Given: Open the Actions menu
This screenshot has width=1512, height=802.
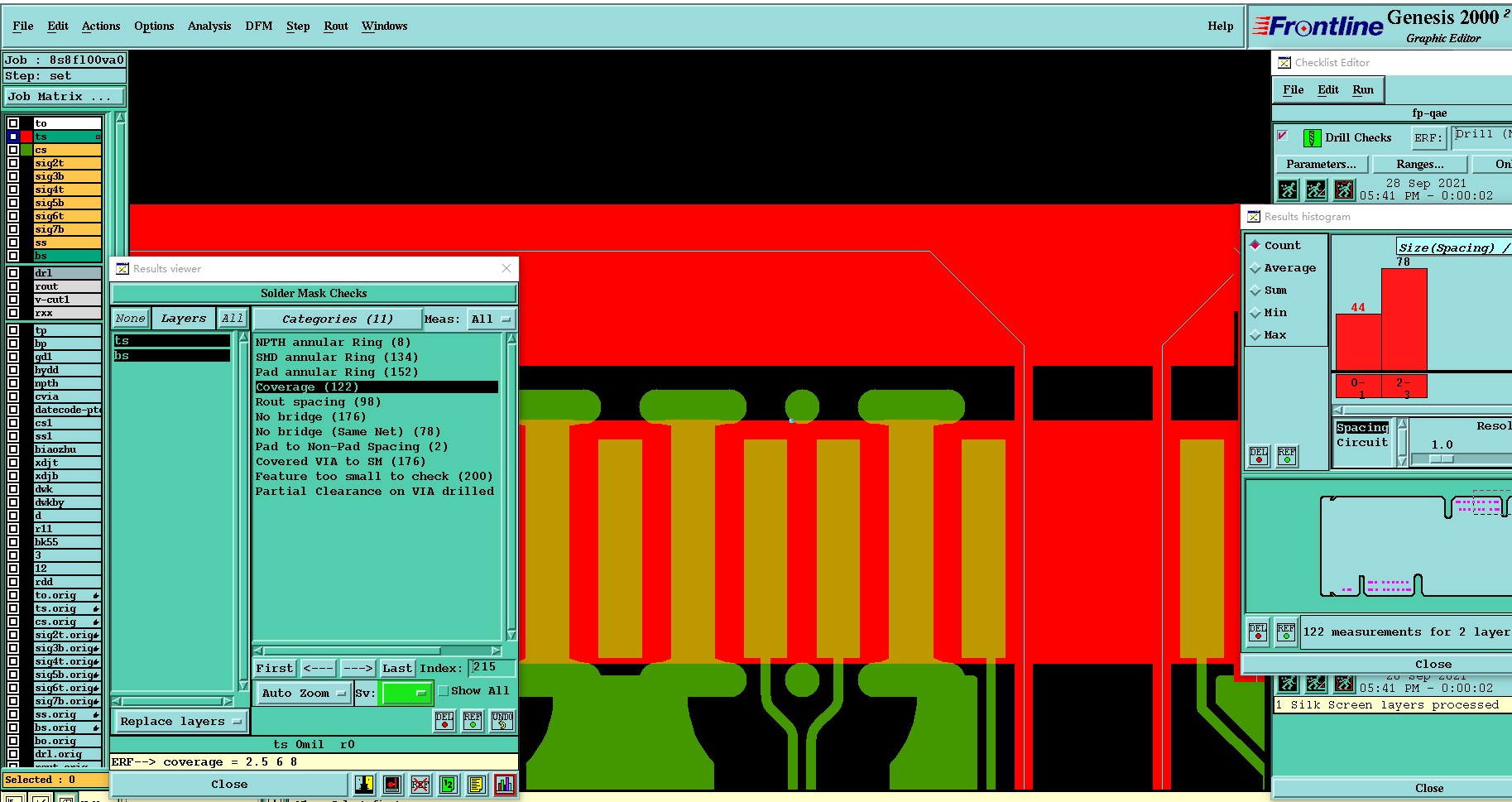Looking at the screenshot, I should 101,26.
